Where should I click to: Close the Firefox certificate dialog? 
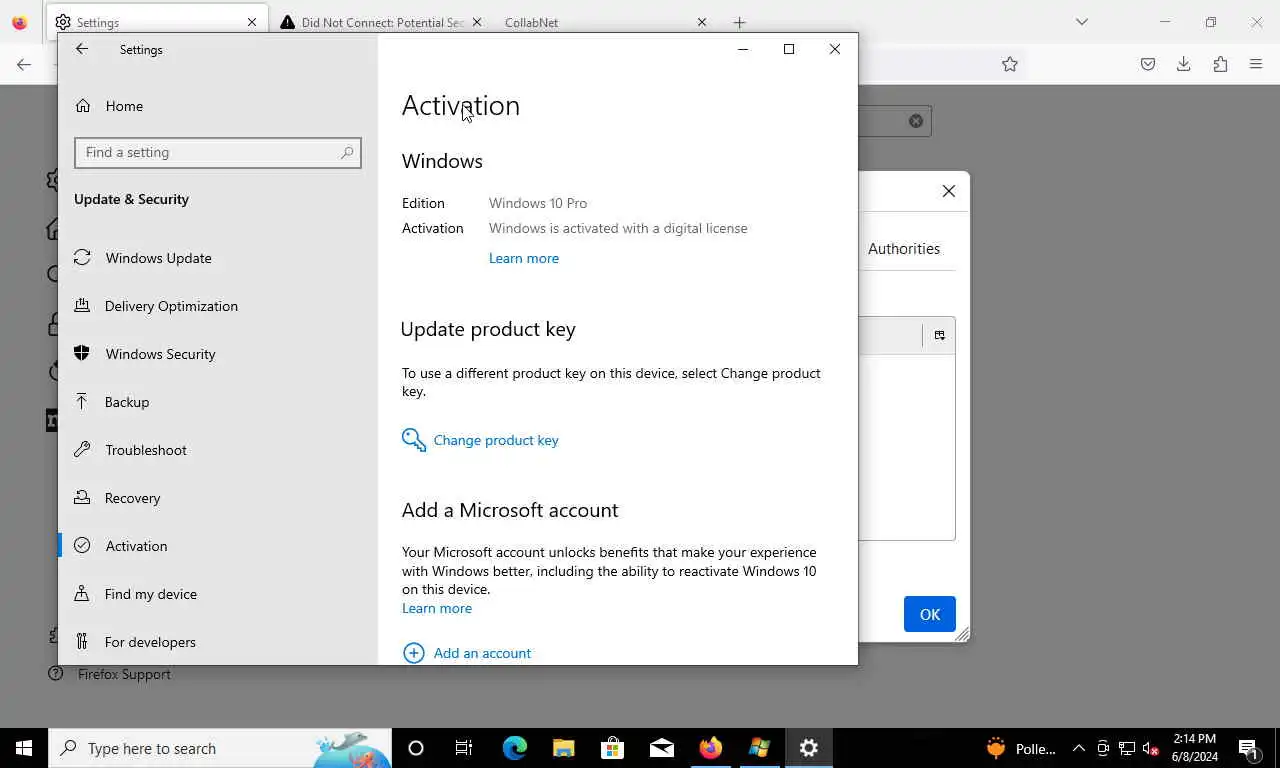coord(949,191)
